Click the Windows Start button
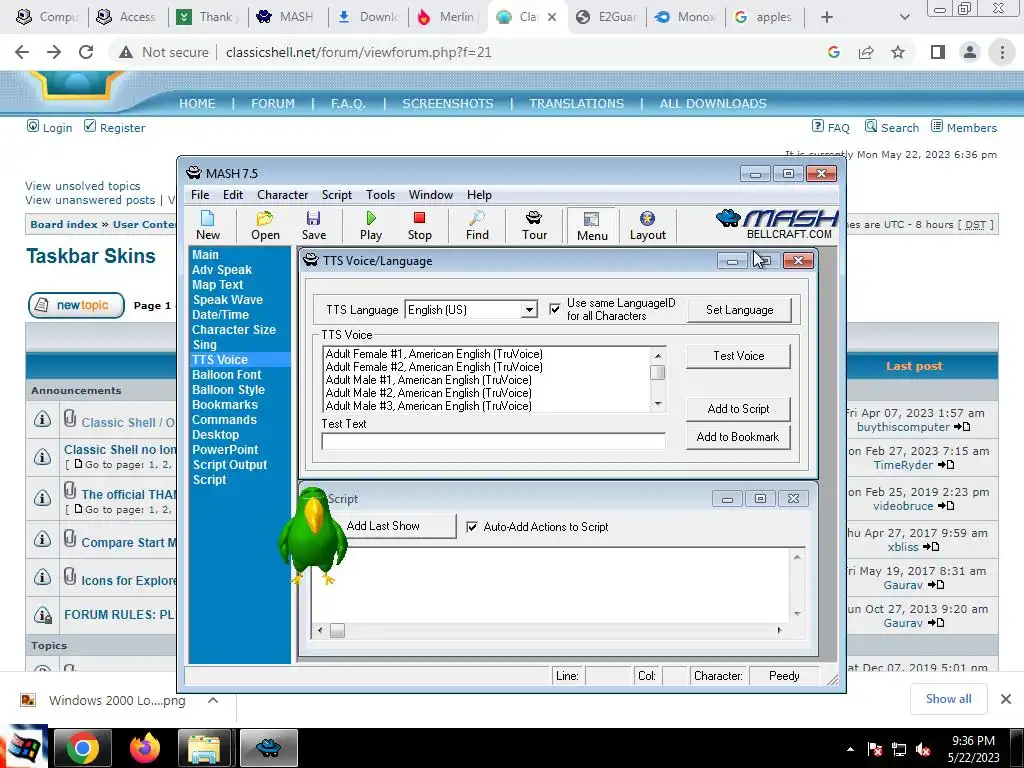Screen dimensions: 1024x768 [x=24, y=746]
